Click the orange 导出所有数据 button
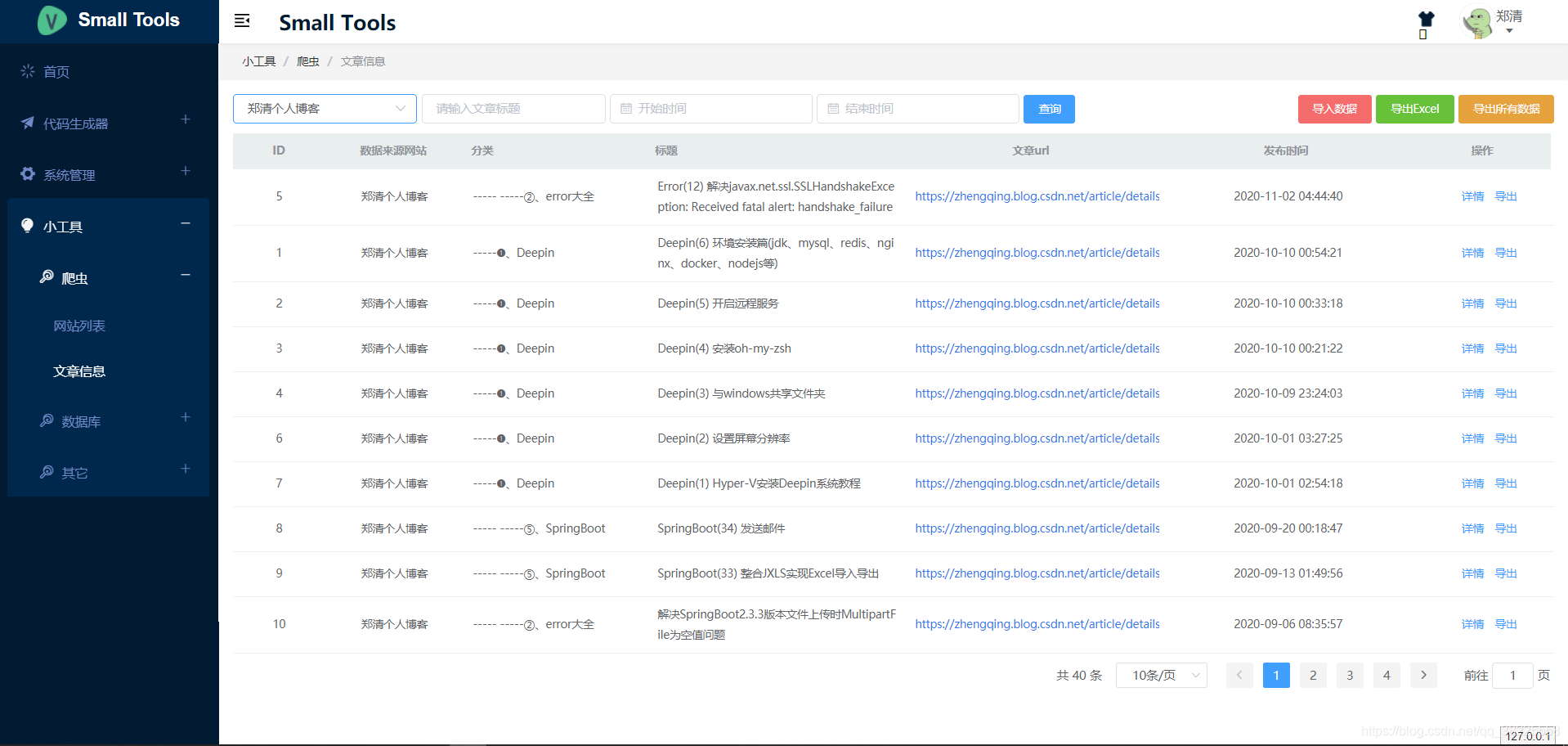 1506,109
